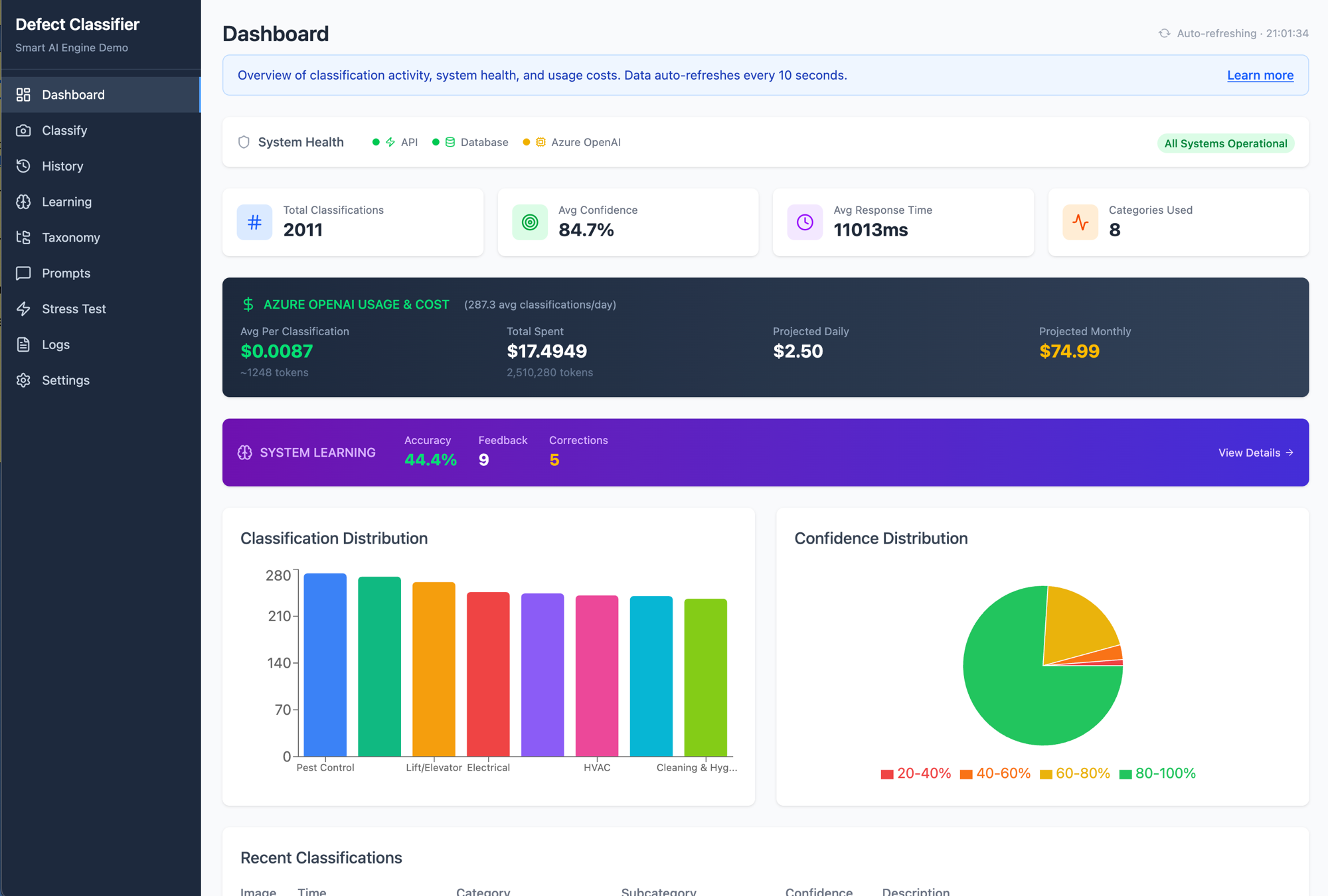Click the Taxonomy tree icon
This screenshot has width=1328, height=896.
(23, 238)
